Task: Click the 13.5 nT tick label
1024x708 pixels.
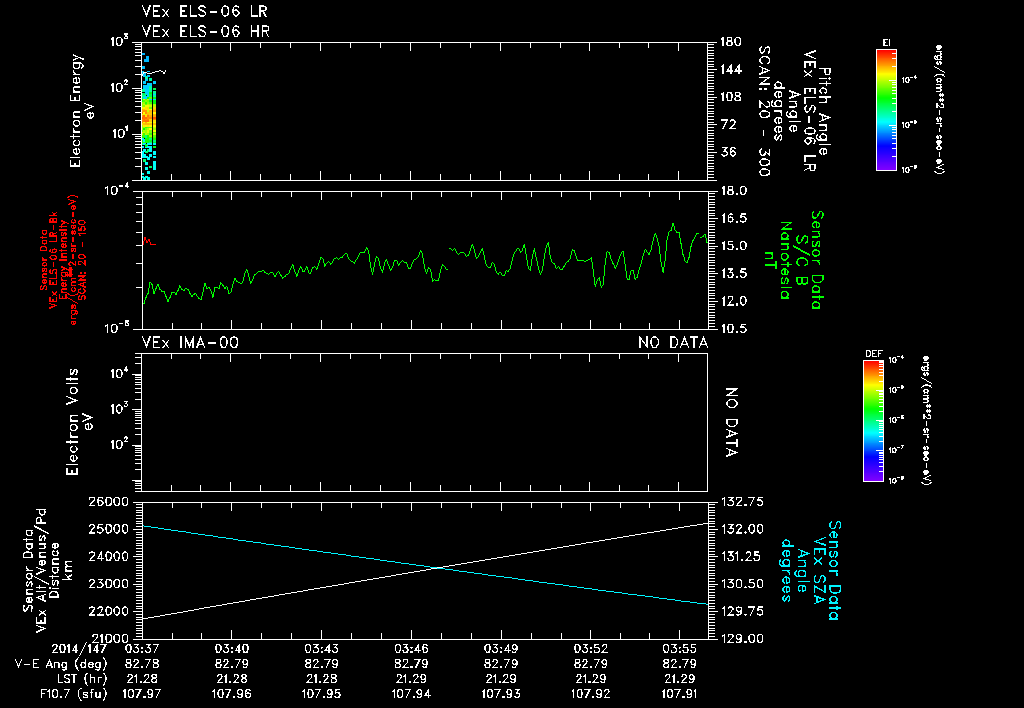Action: coord(733,274)
